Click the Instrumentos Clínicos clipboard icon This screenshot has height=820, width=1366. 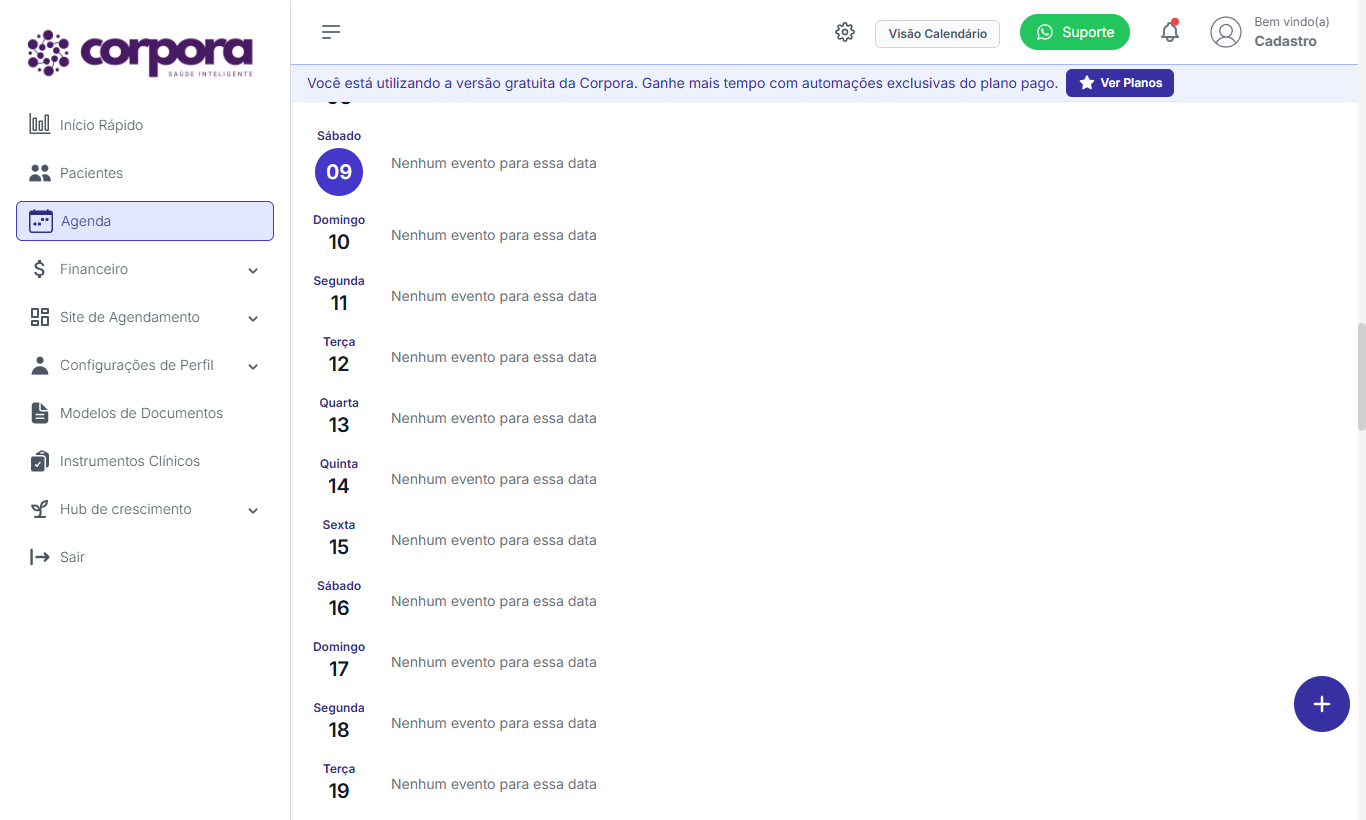[40, 461]
